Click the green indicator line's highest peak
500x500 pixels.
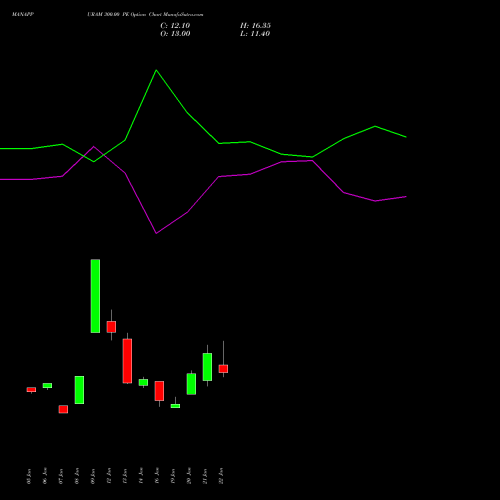156,70
